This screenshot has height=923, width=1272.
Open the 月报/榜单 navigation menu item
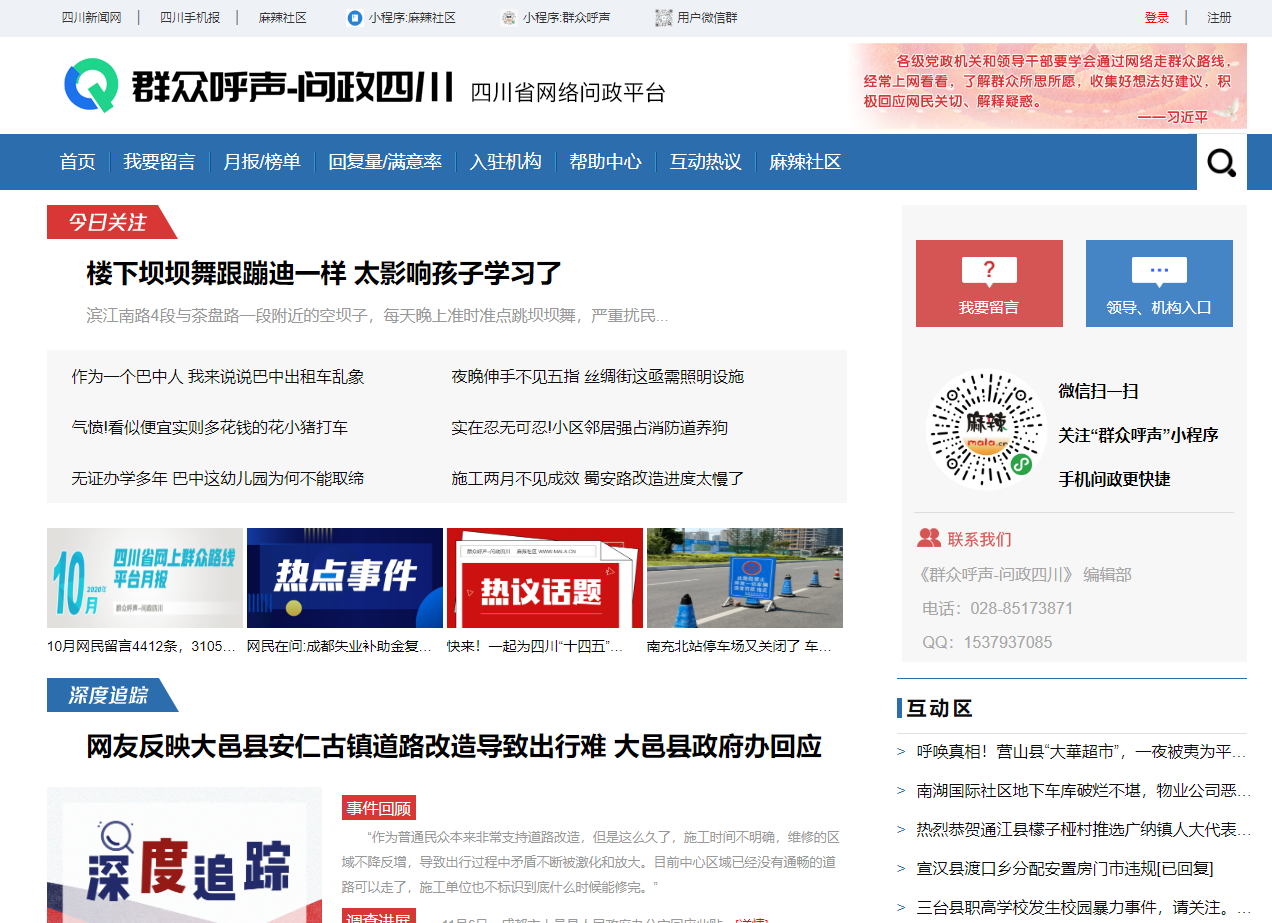point(262,162)
